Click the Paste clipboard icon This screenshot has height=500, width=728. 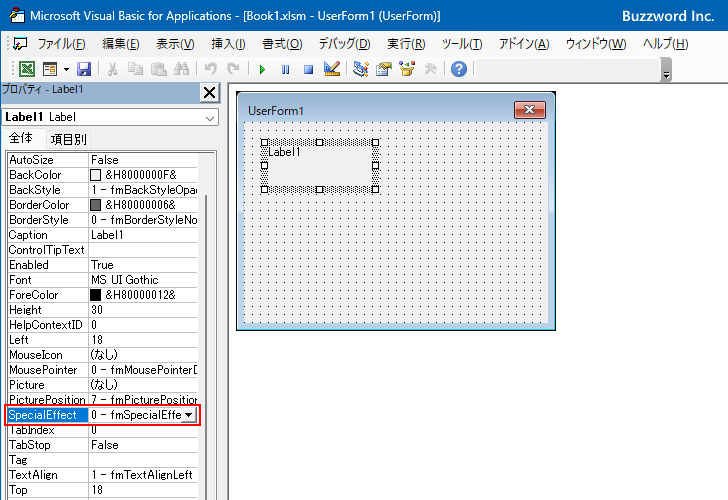pyautogui.click(x=158, y=69)
